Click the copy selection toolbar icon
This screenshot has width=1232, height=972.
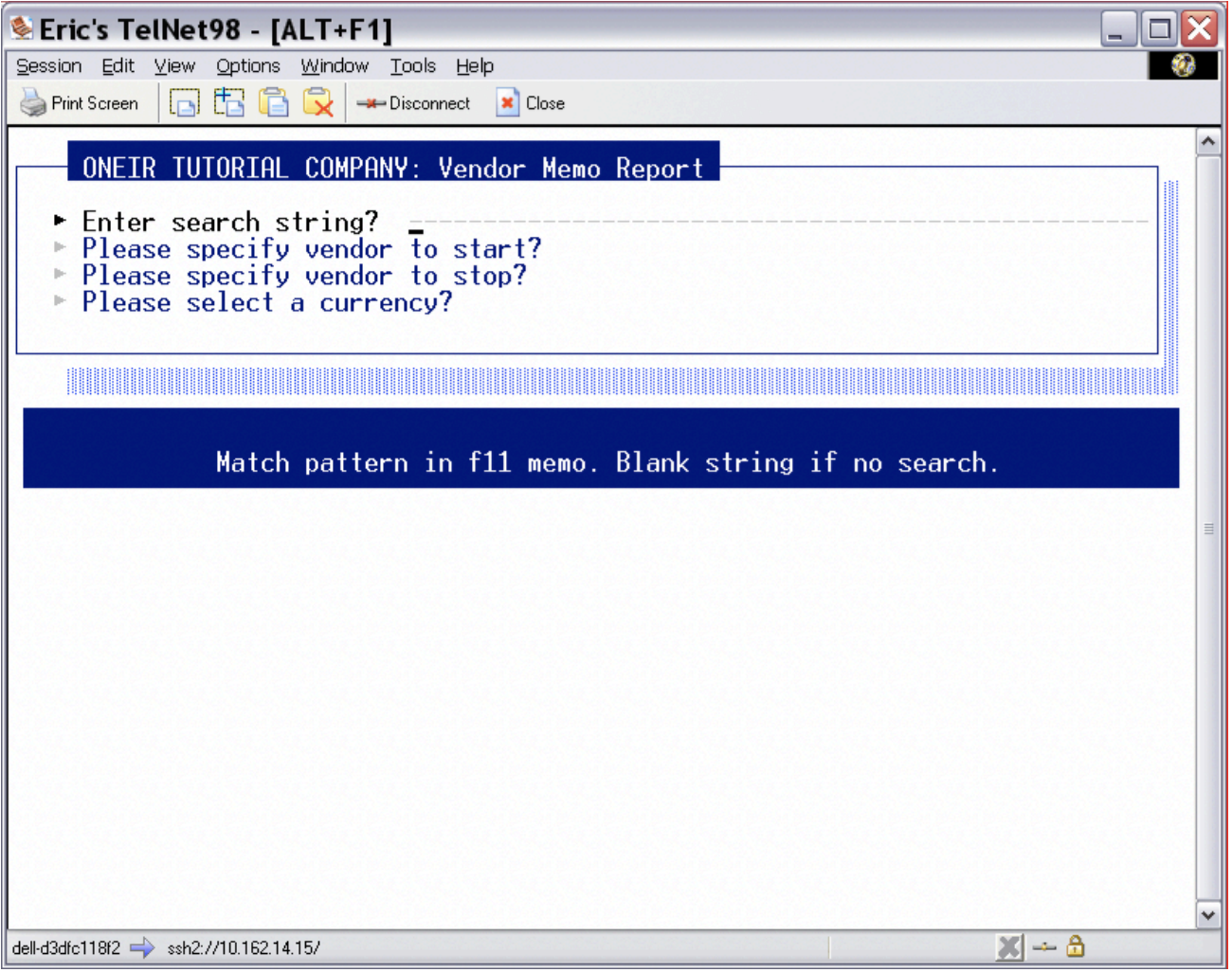pyautogui.click(x=184, y=103)
